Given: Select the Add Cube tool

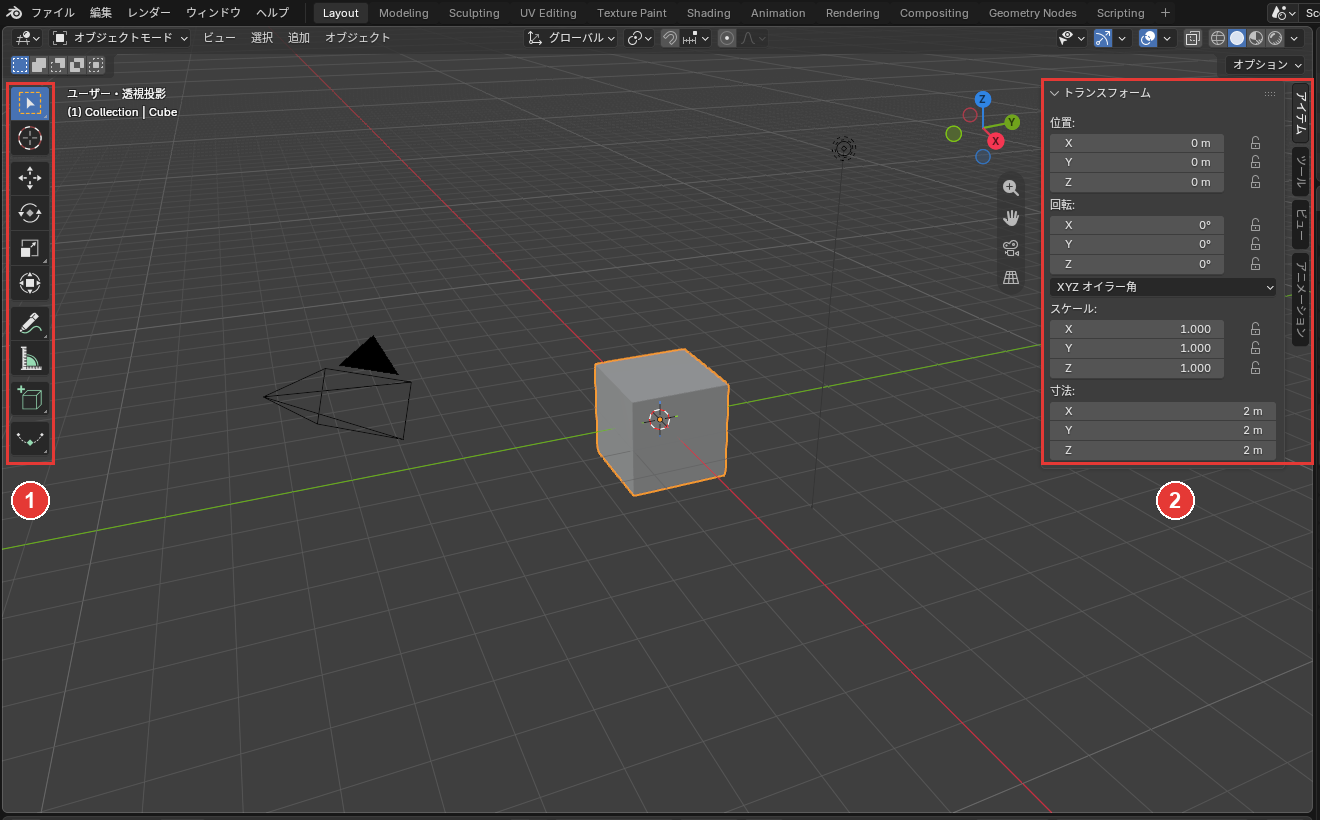Looking at the screenshot, I should 30,398.
